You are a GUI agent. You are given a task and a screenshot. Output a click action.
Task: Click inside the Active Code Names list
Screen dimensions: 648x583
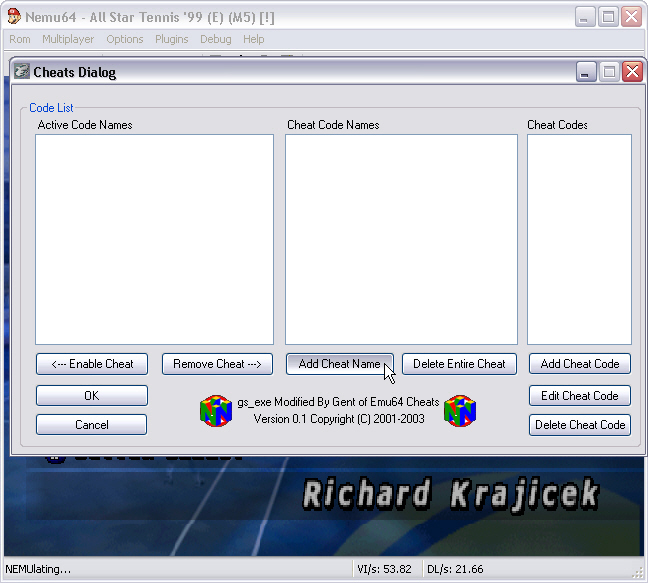click(155, 239)
